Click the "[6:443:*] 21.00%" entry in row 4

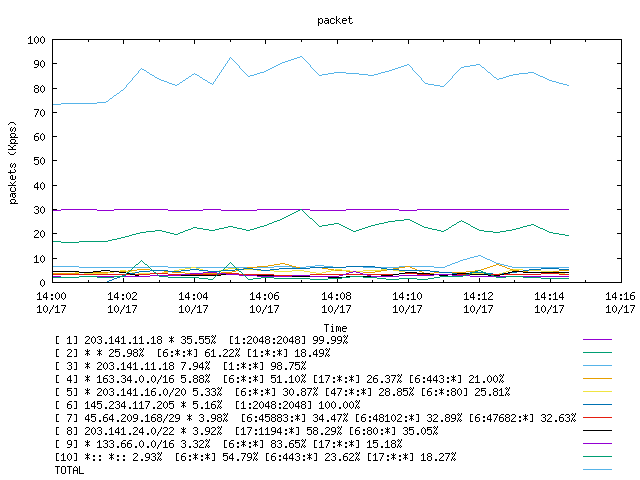(x=457, y=379)
